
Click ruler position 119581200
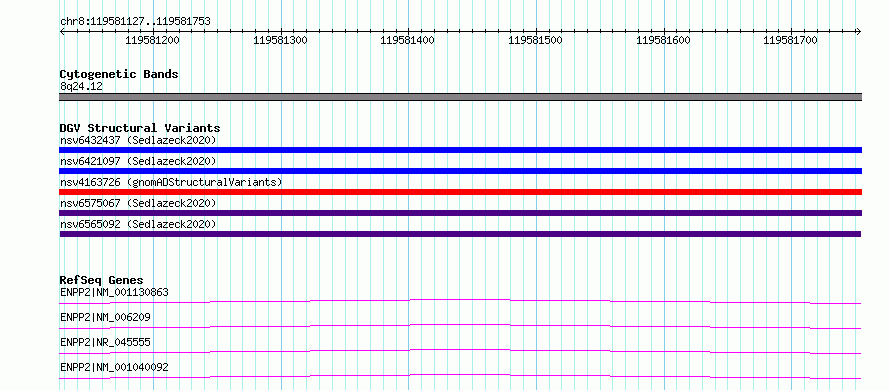152,40
